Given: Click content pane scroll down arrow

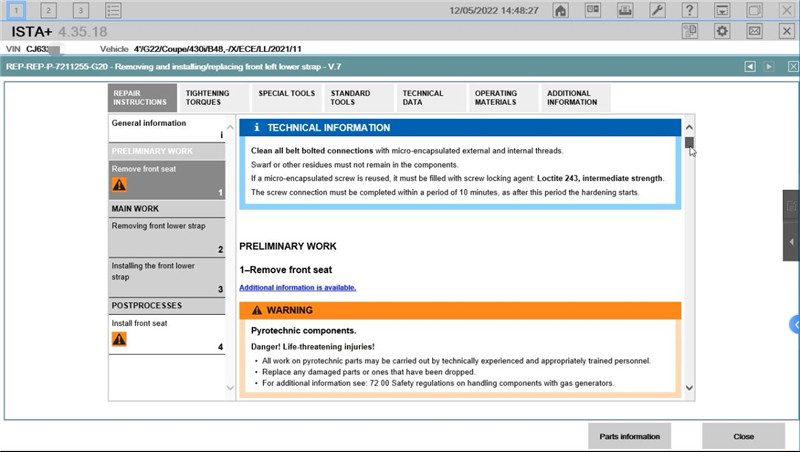Looking at the screenshot, I should click(689, 388).
